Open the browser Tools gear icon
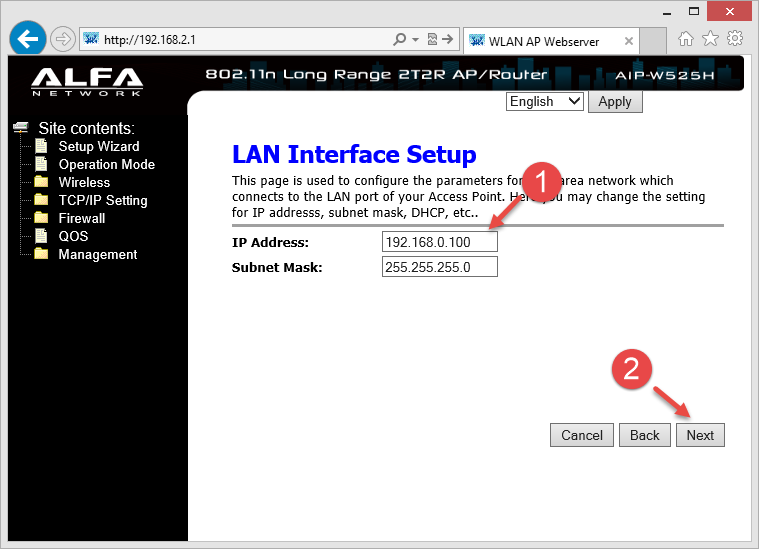 [x=735, y=38]
